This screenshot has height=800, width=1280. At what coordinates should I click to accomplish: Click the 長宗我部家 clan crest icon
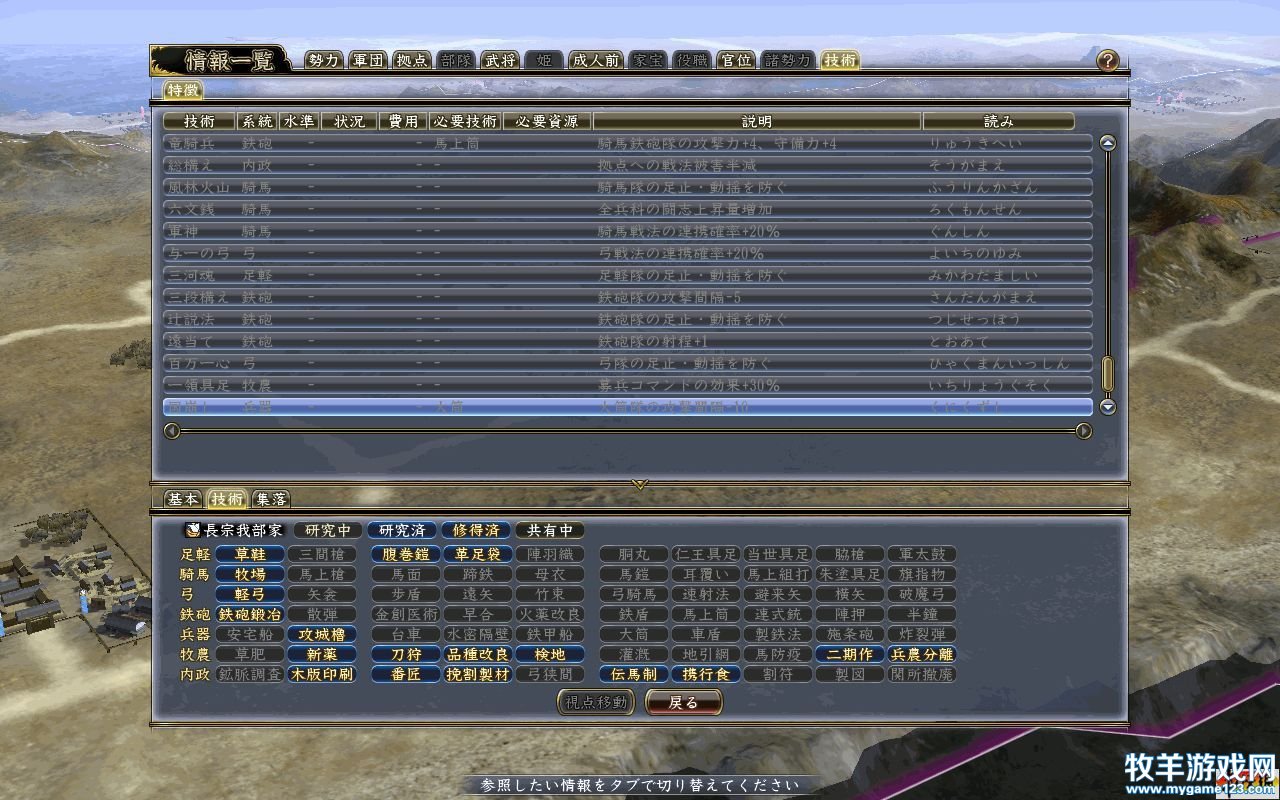click(x=192, y=530)
